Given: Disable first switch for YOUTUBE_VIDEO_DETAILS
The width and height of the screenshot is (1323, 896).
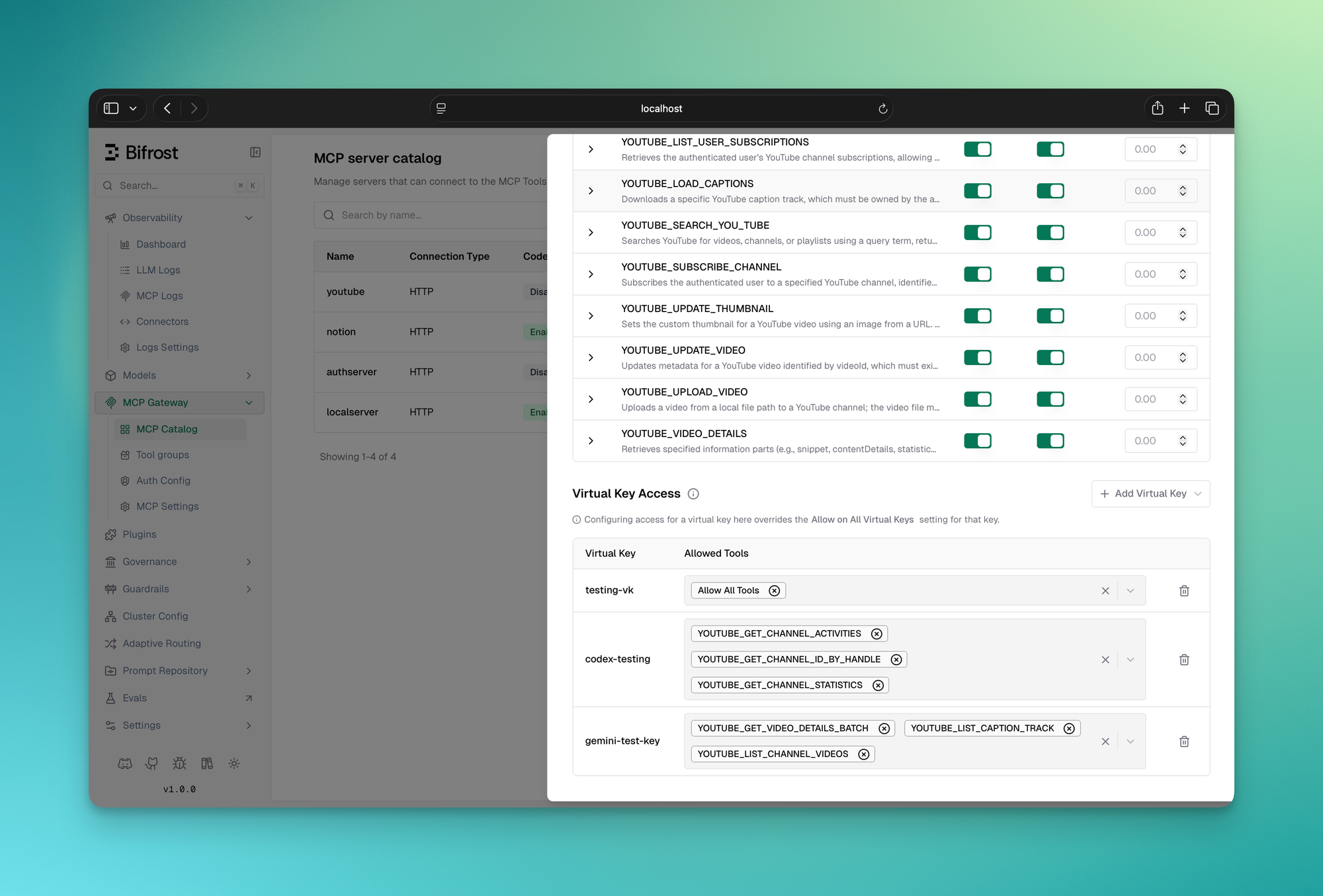Looking at the screenshot, I should (x=977, y=440).
